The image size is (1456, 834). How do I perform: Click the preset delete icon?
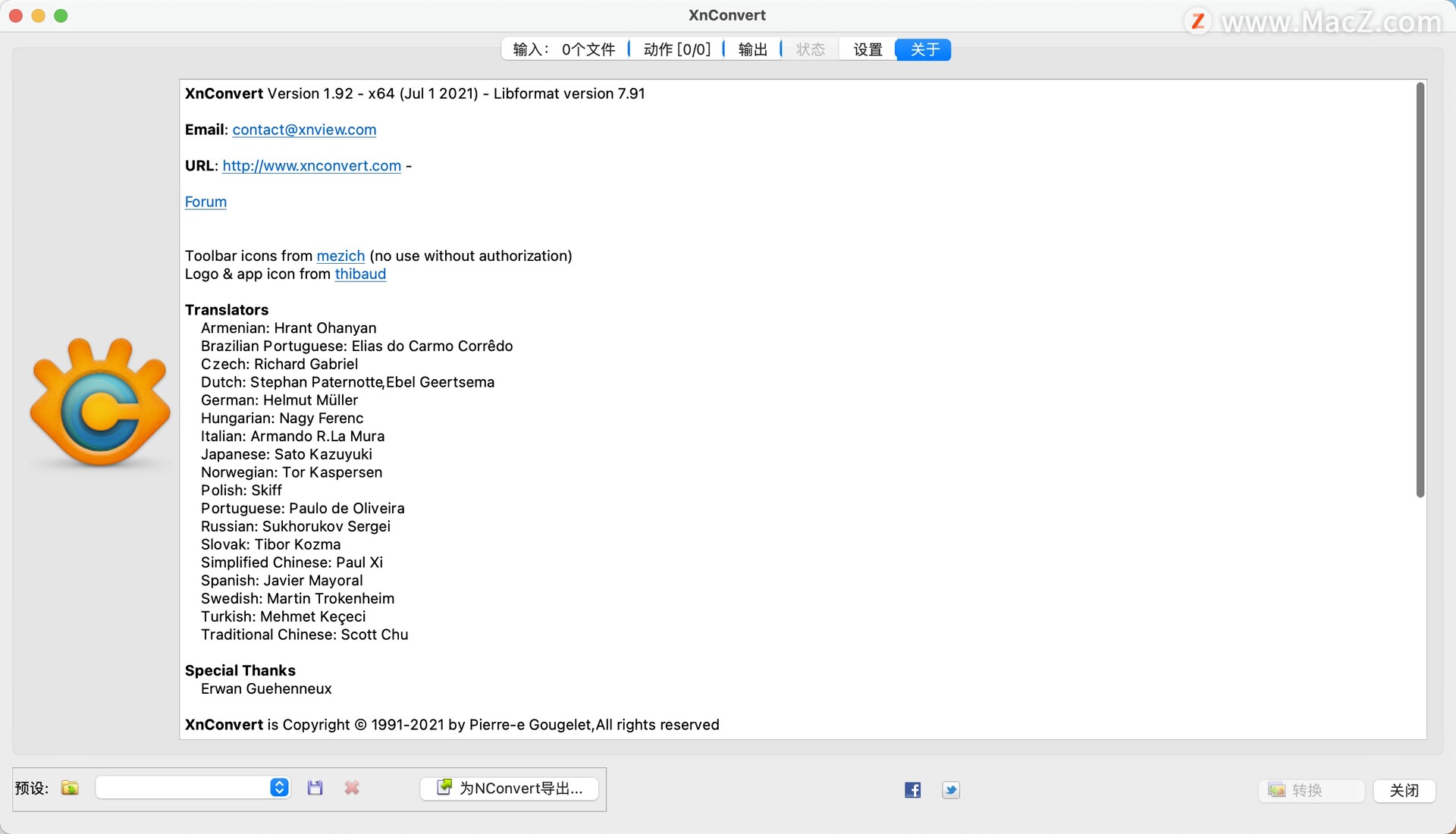coord(350,789)
